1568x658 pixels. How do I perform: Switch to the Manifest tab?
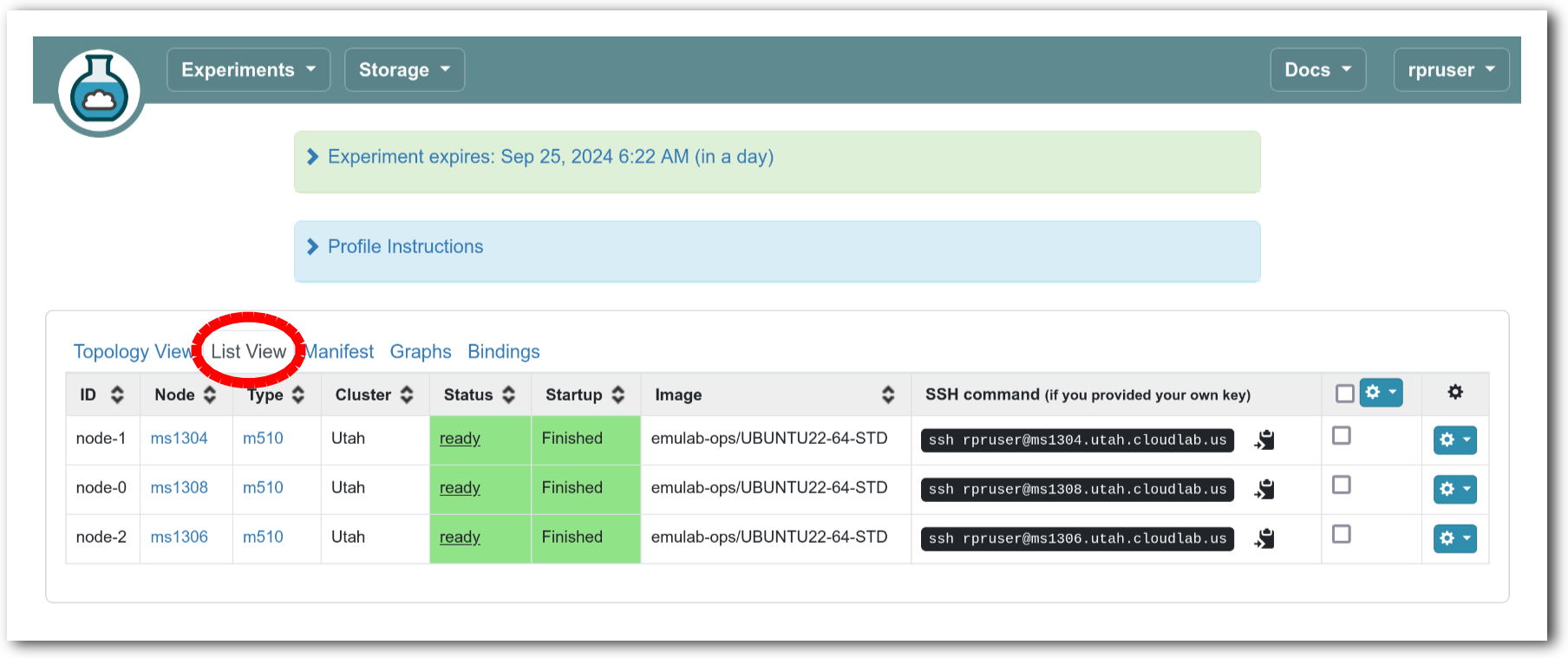pyautogui.click(x=339, y=352)
